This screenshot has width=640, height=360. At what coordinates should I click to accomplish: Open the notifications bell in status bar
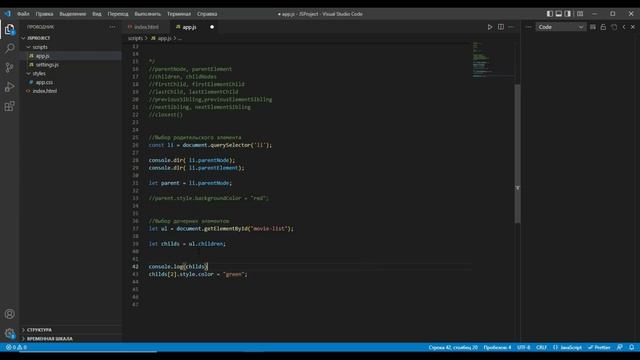(x=631, y=347)
